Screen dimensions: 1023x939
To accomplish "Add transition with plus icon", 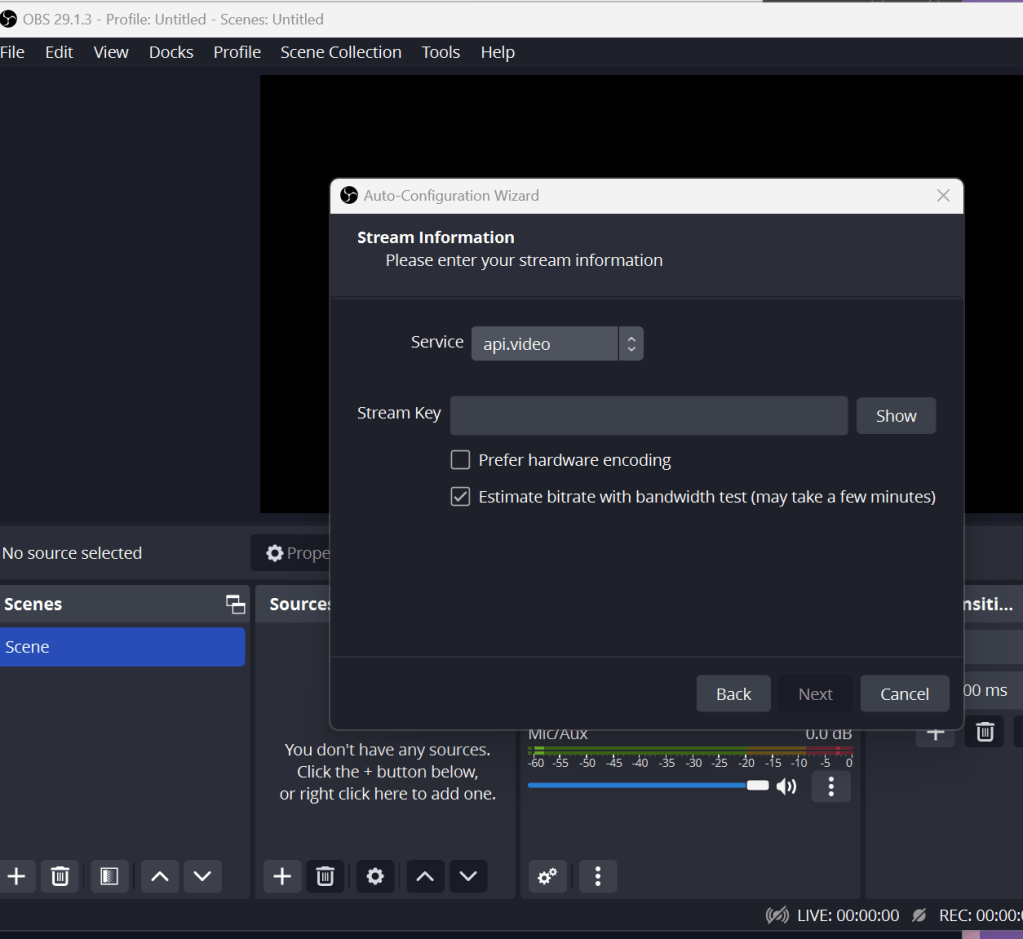I will [x=936, y=734].
